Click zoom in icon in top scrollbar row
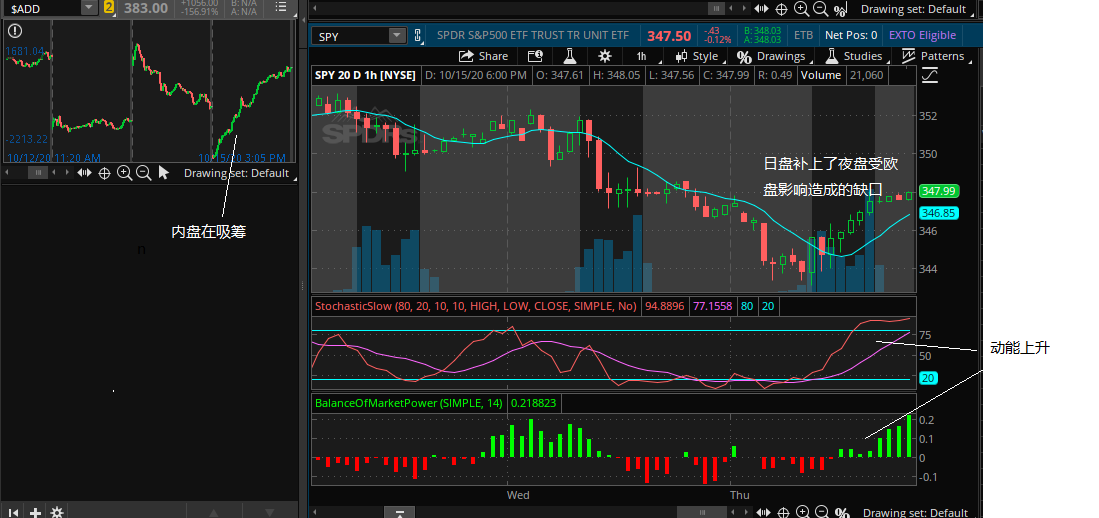 [x=800, y=9]
